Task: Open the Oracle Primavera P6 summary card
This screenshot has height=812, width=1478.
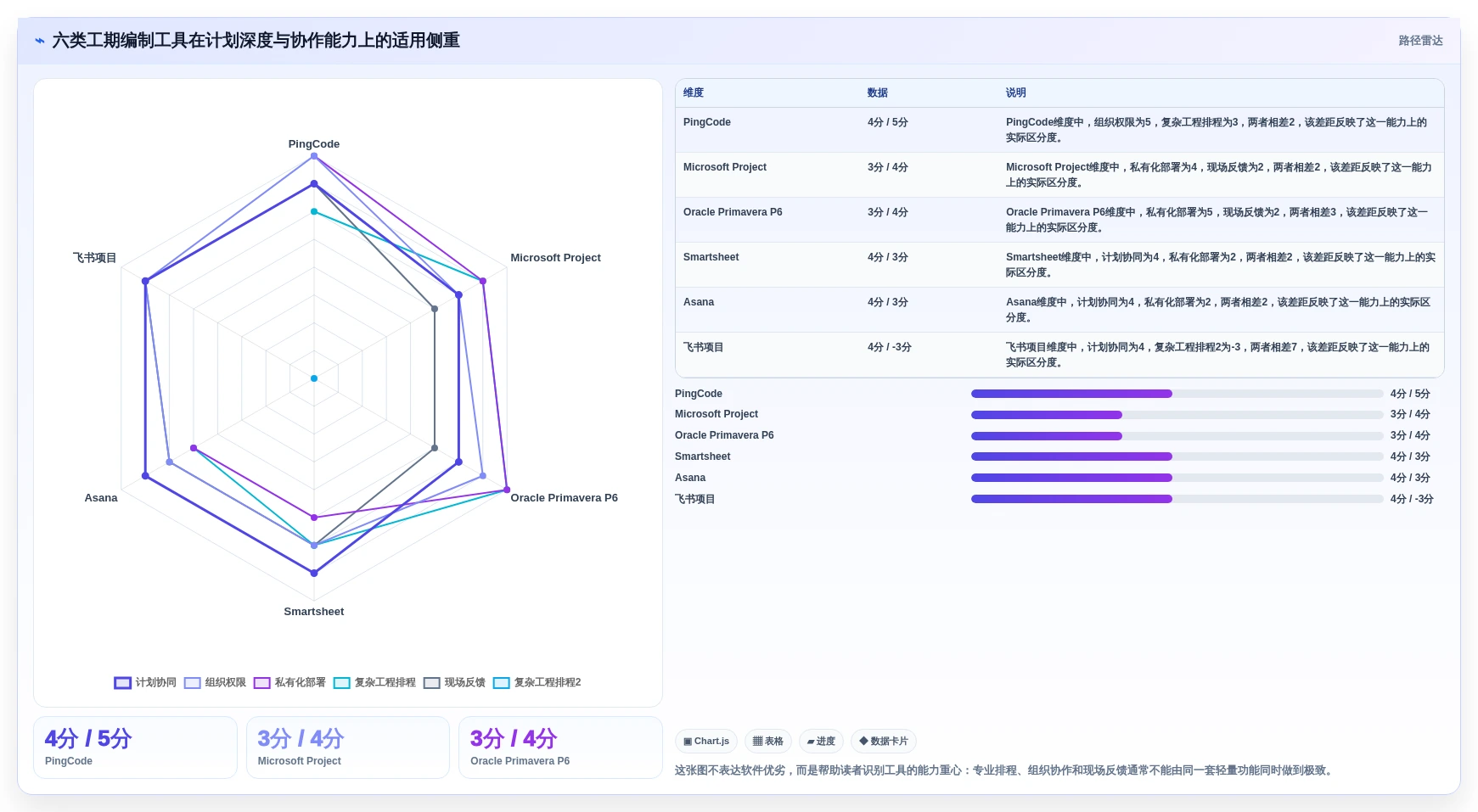Action: point(560,748)
